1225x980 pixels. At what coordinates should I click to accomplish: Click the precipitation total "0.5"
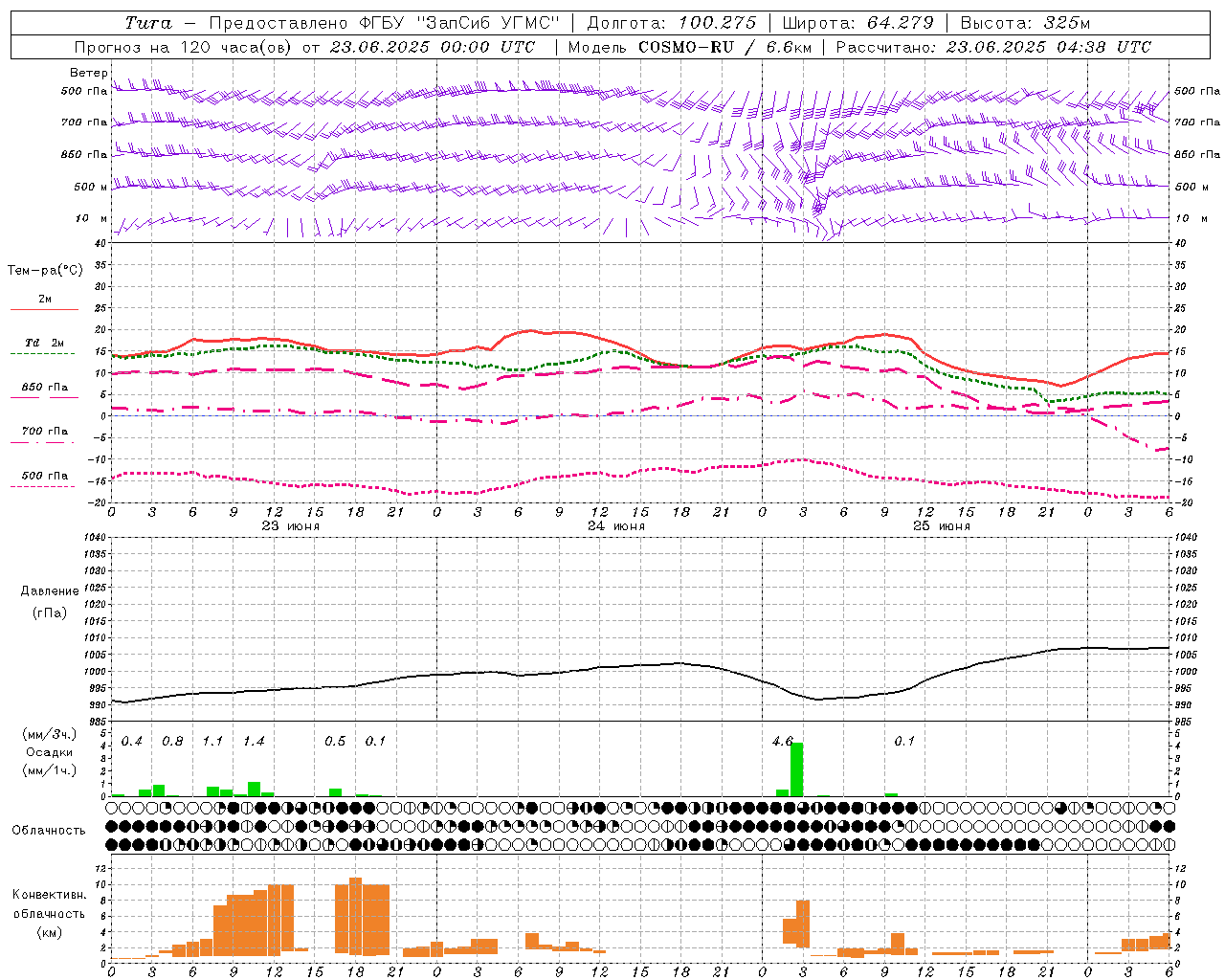pyautogui.click(x=335, y=742)
